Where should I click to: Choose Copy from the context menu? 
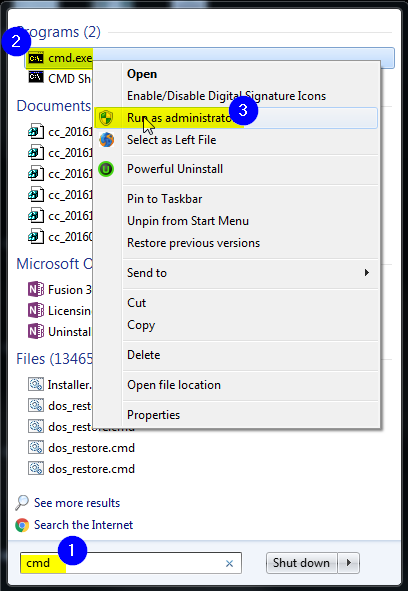tap(141, 325)
